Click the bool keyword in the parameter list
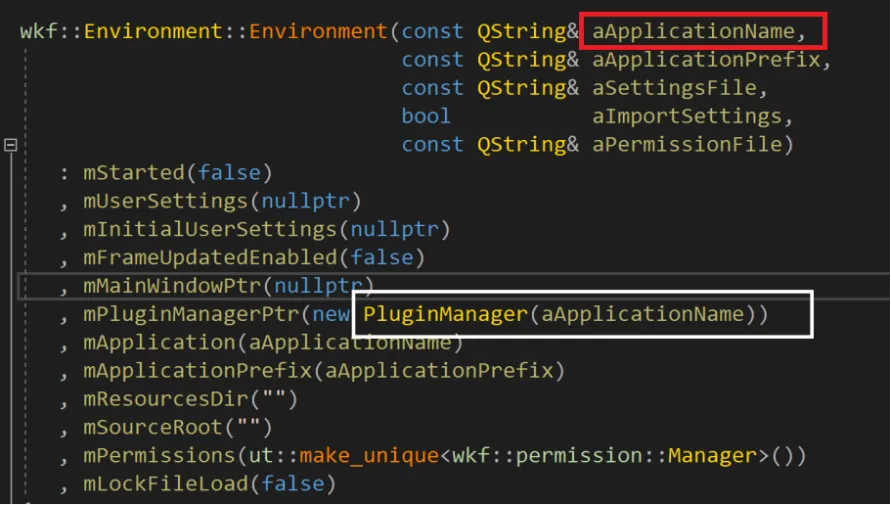The width and height of the screenshot is (891, 505). tap(426, 116)
